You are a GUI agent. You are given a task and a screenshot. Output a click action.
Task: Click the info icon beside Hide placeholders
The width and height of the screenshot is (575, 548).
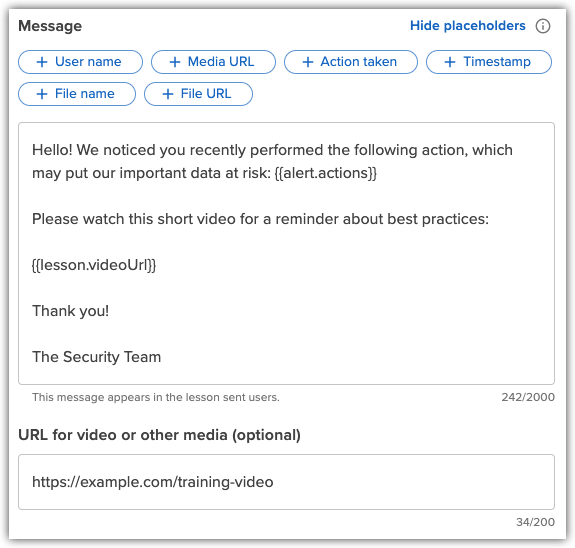pyautogui.click(x=543, y=26)
